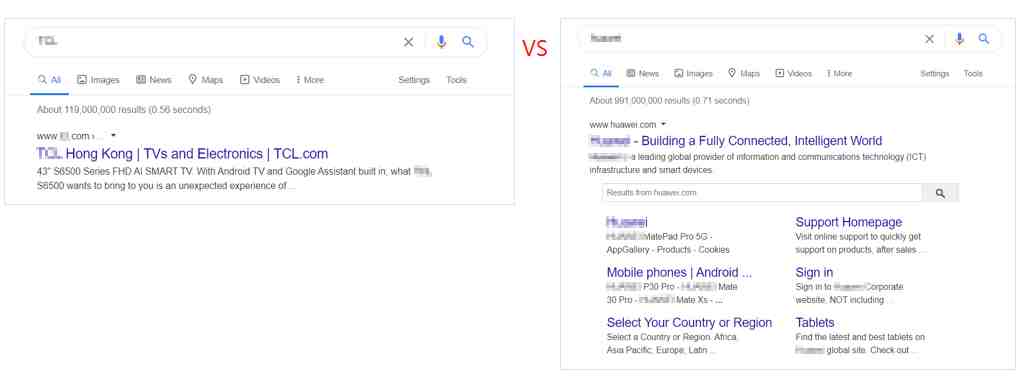Expand the More menu in left results
The height and width of the screenshot is (390, 1027).
click(310, 80)
